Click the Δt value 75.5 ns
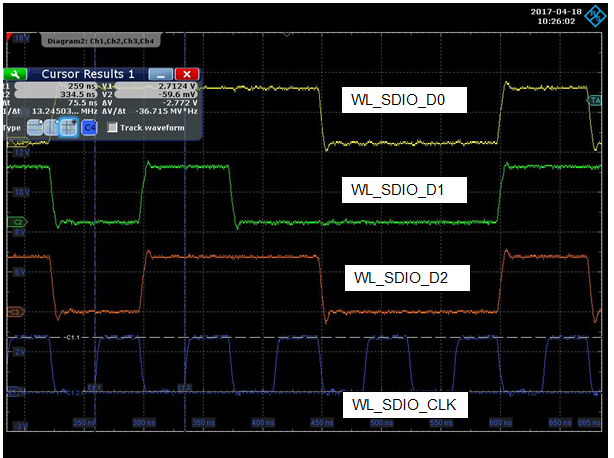 83,103
